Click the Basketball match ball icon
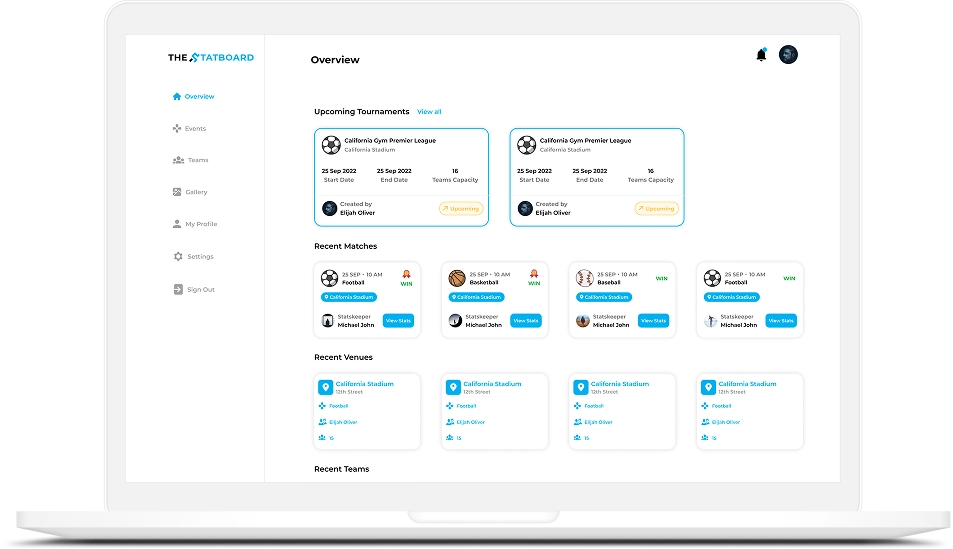This screenshot has width=953, height=549. click(458, 278)
